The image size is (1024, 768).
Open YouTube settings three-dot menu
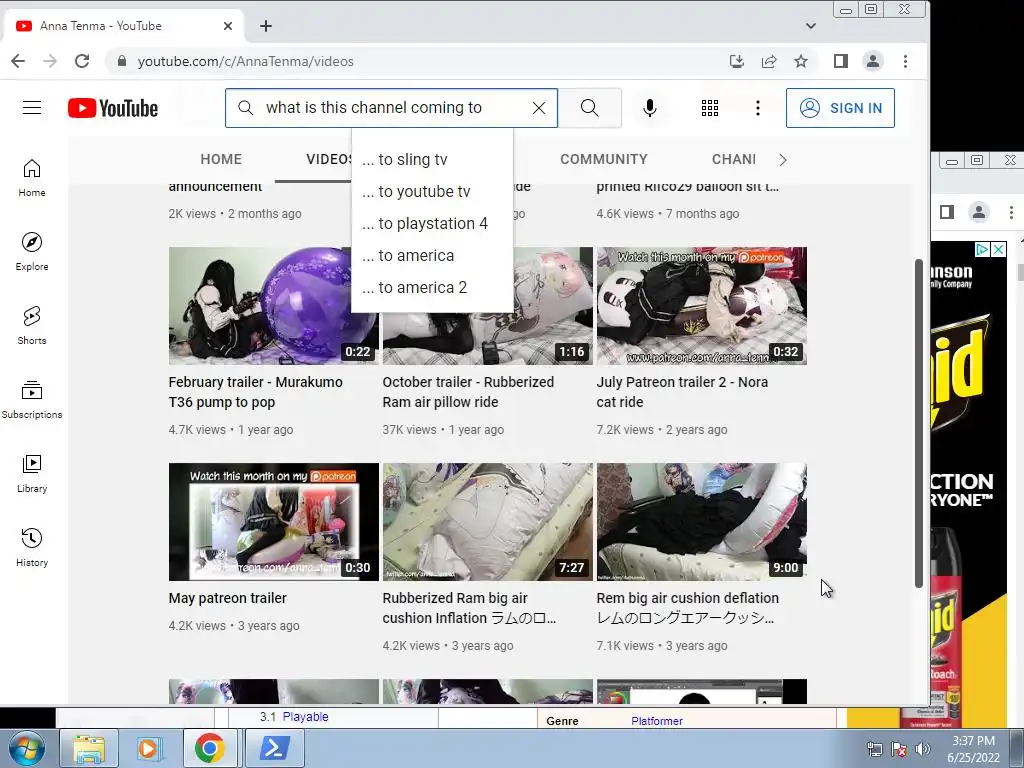click(758, 108)
